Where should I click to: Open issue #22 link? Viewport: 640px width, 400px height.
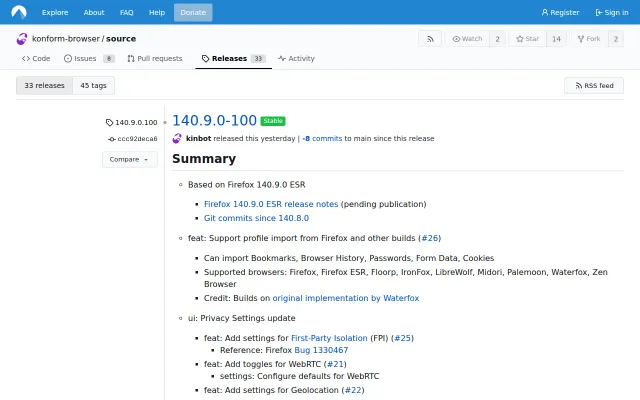coord(353,390)
